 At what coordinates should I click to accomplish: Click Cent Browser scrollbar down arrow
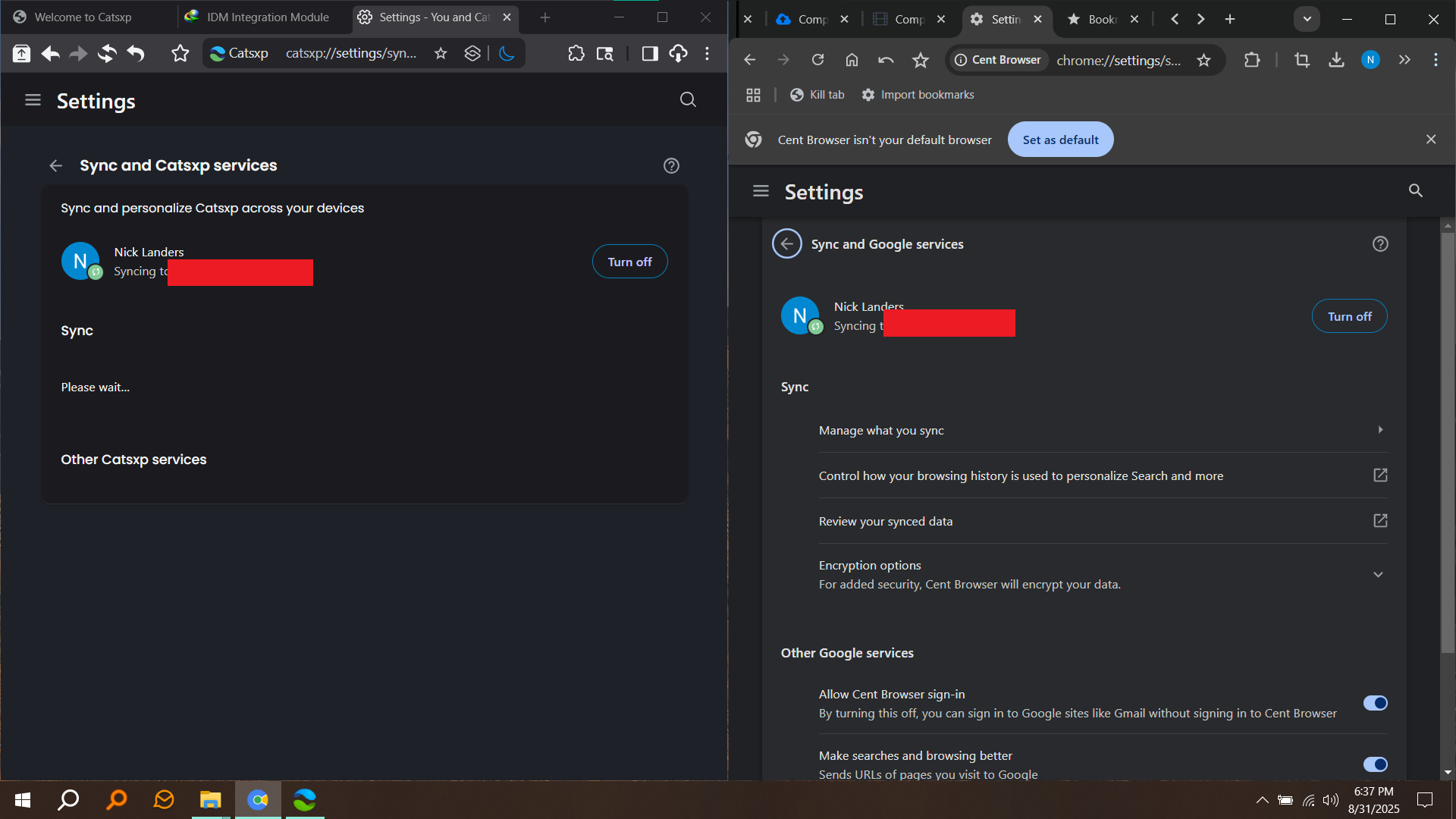[1448, 773]
